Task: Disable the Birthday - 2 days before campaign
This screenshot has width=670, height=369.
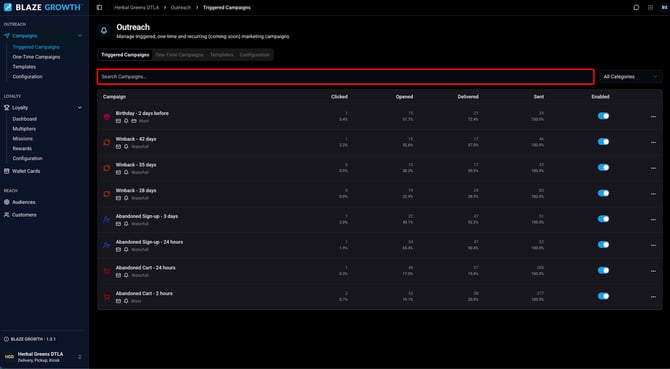Action: click(603, 116)
